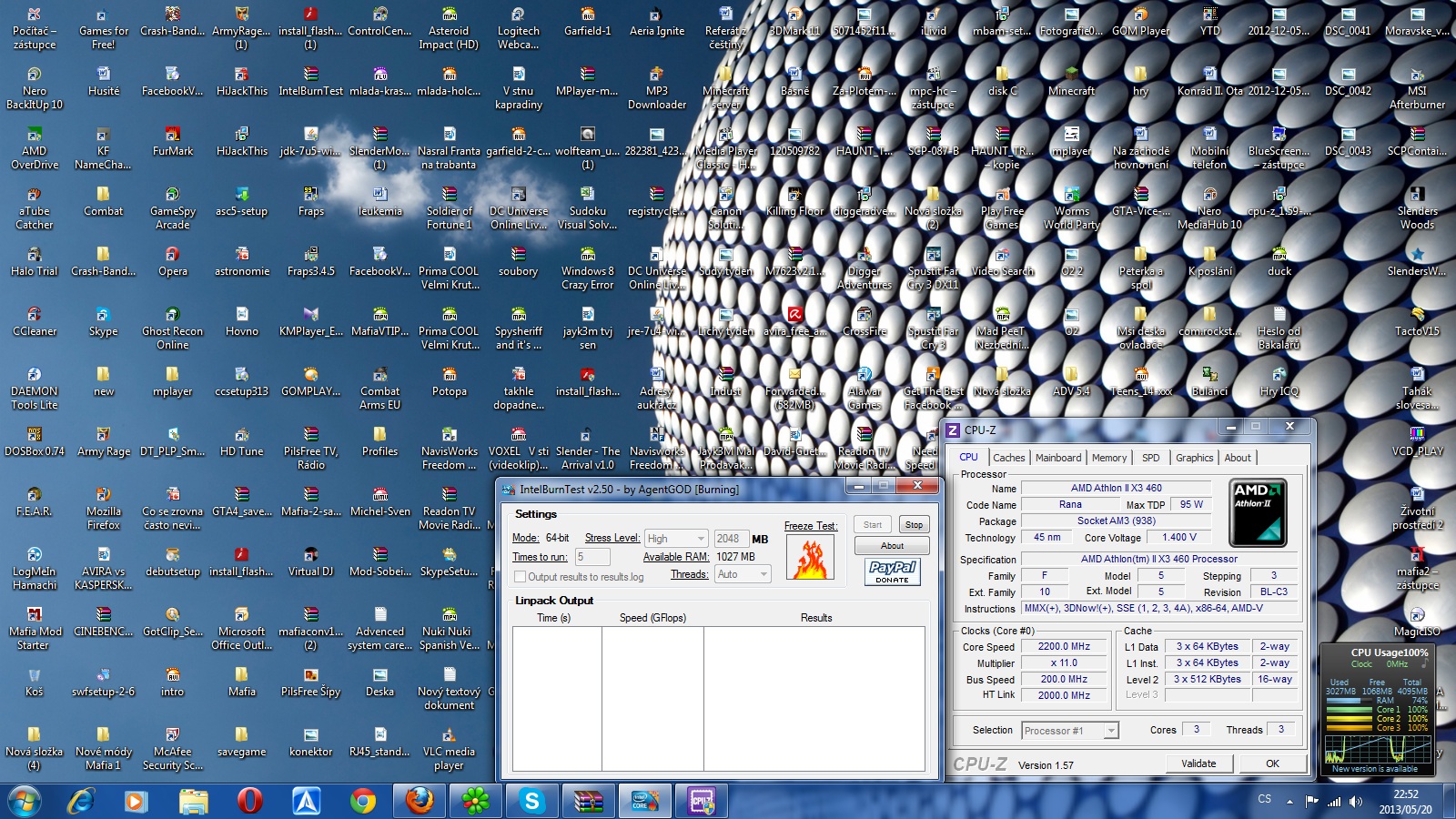The image size is (1456, 819).
Task: Open the Processor #1 selection dropdown
Action: click(x=1069, y=731)
